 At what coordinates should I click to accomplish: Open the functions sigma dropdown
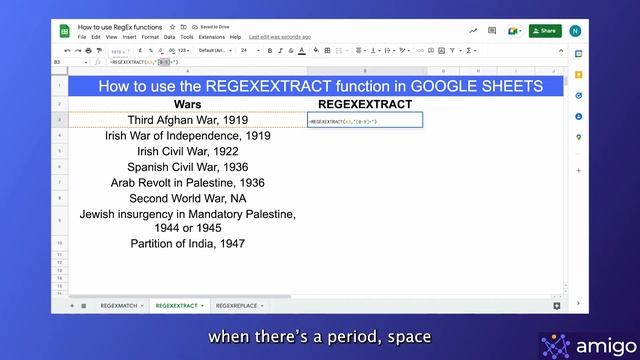pos(471,51)
